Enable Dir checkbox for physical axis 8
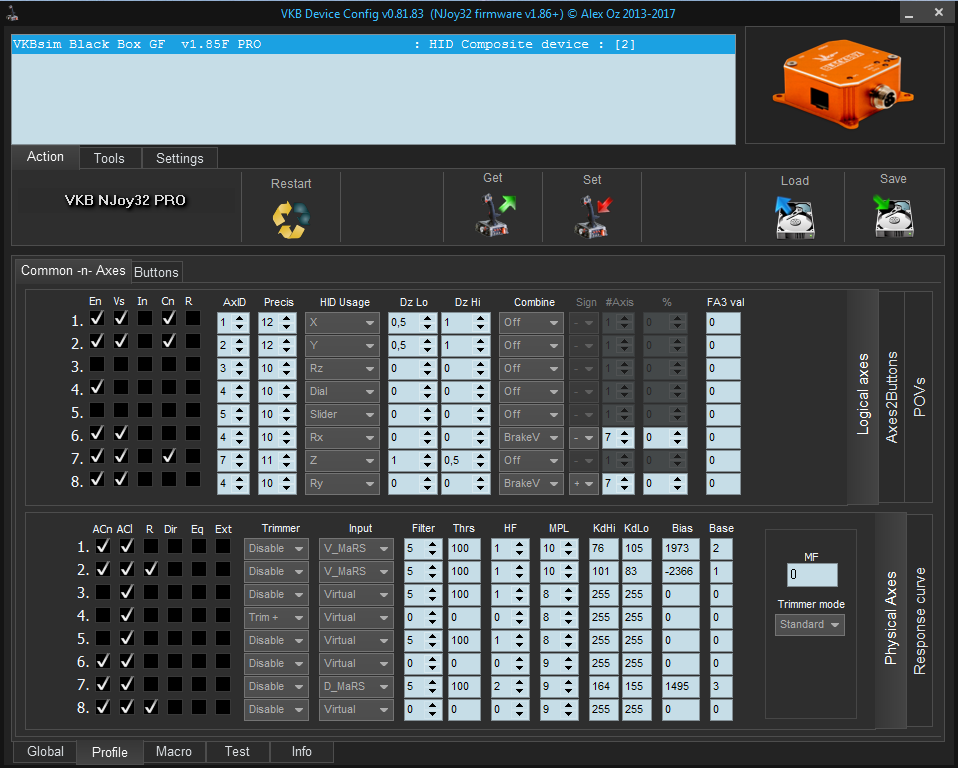Viewport: 958px width, 768px height. pyautogui.click(x=175, y=708)
